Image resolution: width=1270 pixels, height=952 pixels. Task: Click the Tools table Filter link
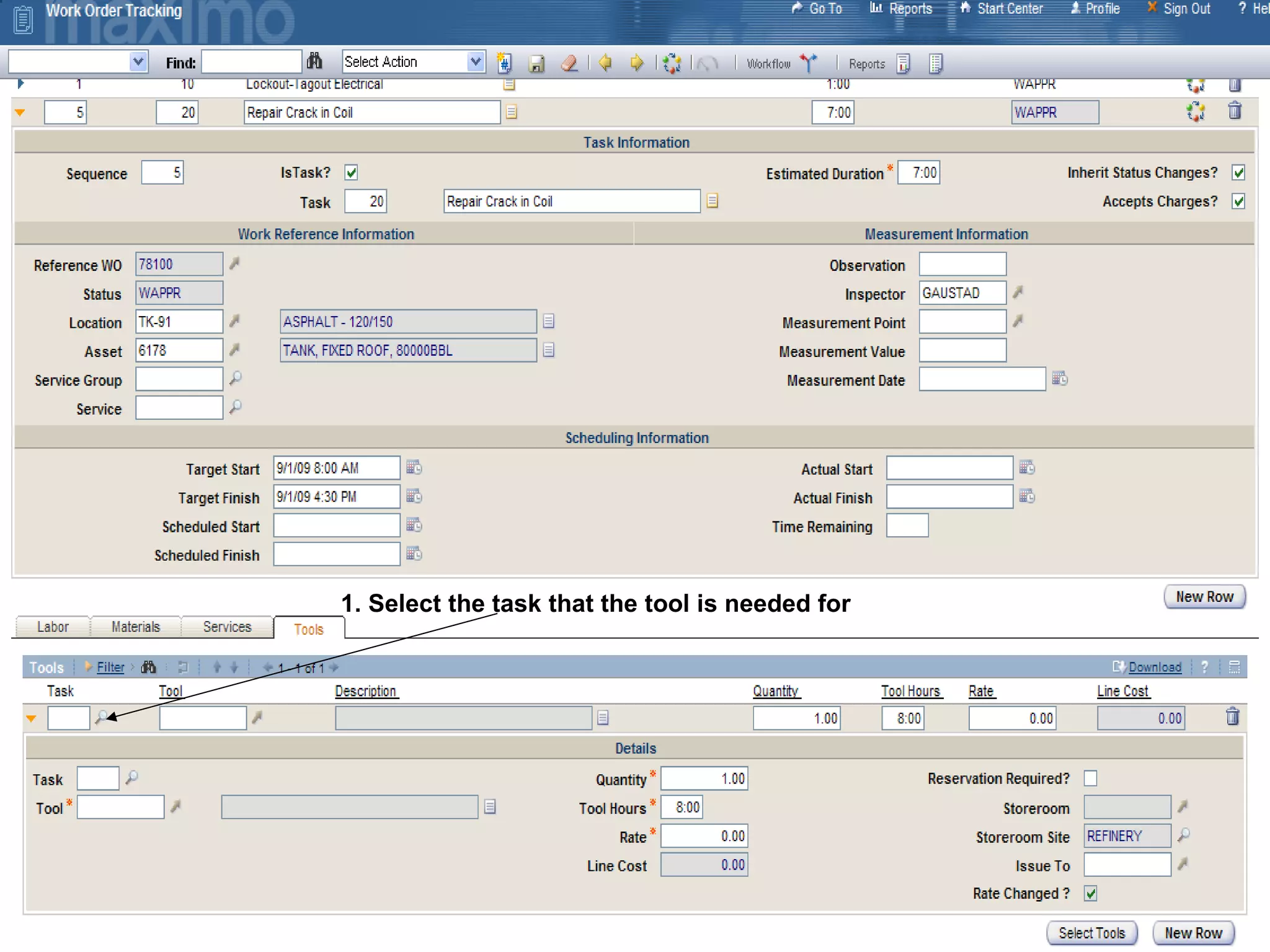pos(110,667)
